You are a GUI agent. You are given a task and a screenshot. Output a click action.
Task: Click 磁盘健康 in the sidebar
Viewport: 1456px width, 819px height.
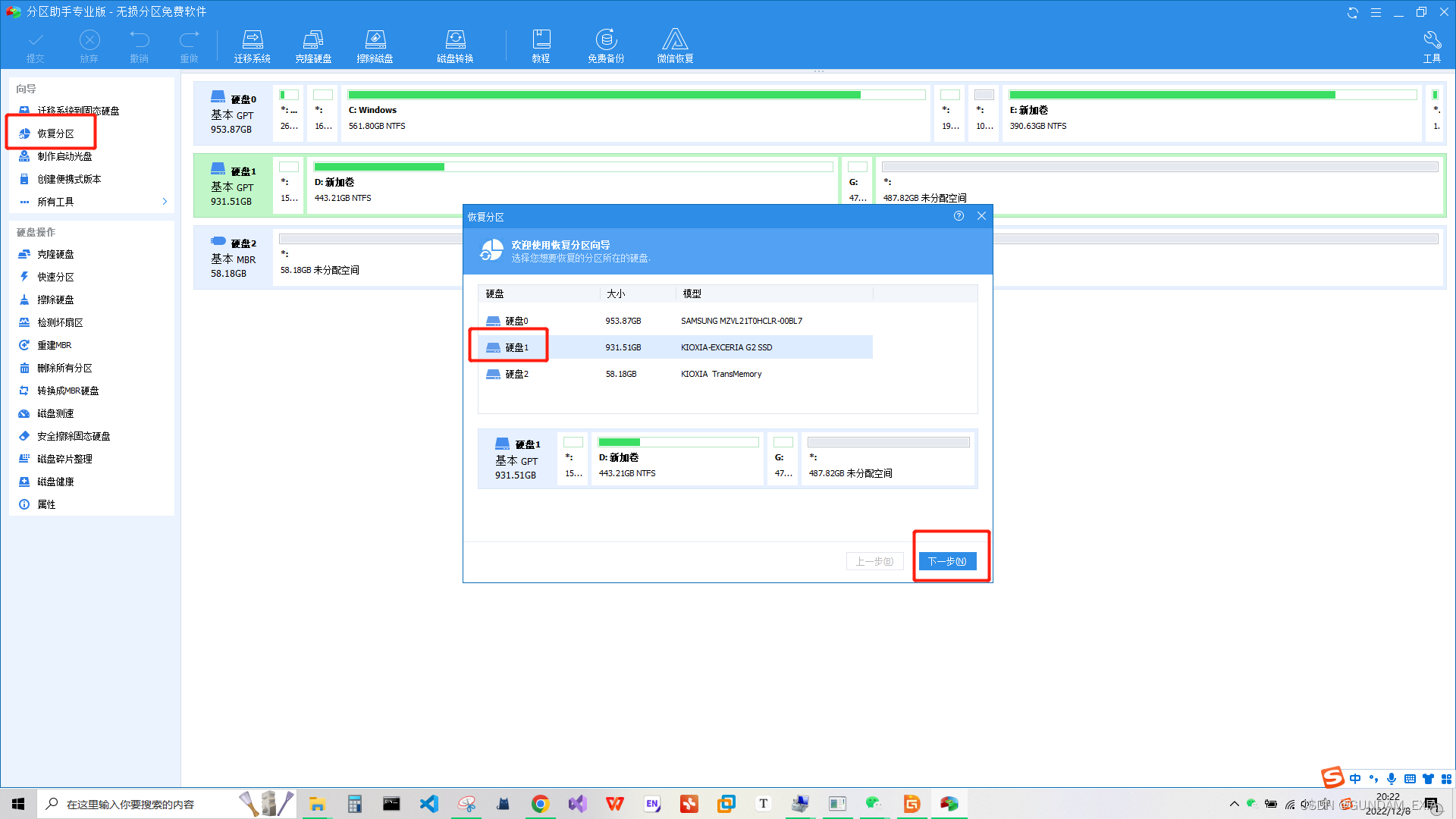(x=55, y=482)
